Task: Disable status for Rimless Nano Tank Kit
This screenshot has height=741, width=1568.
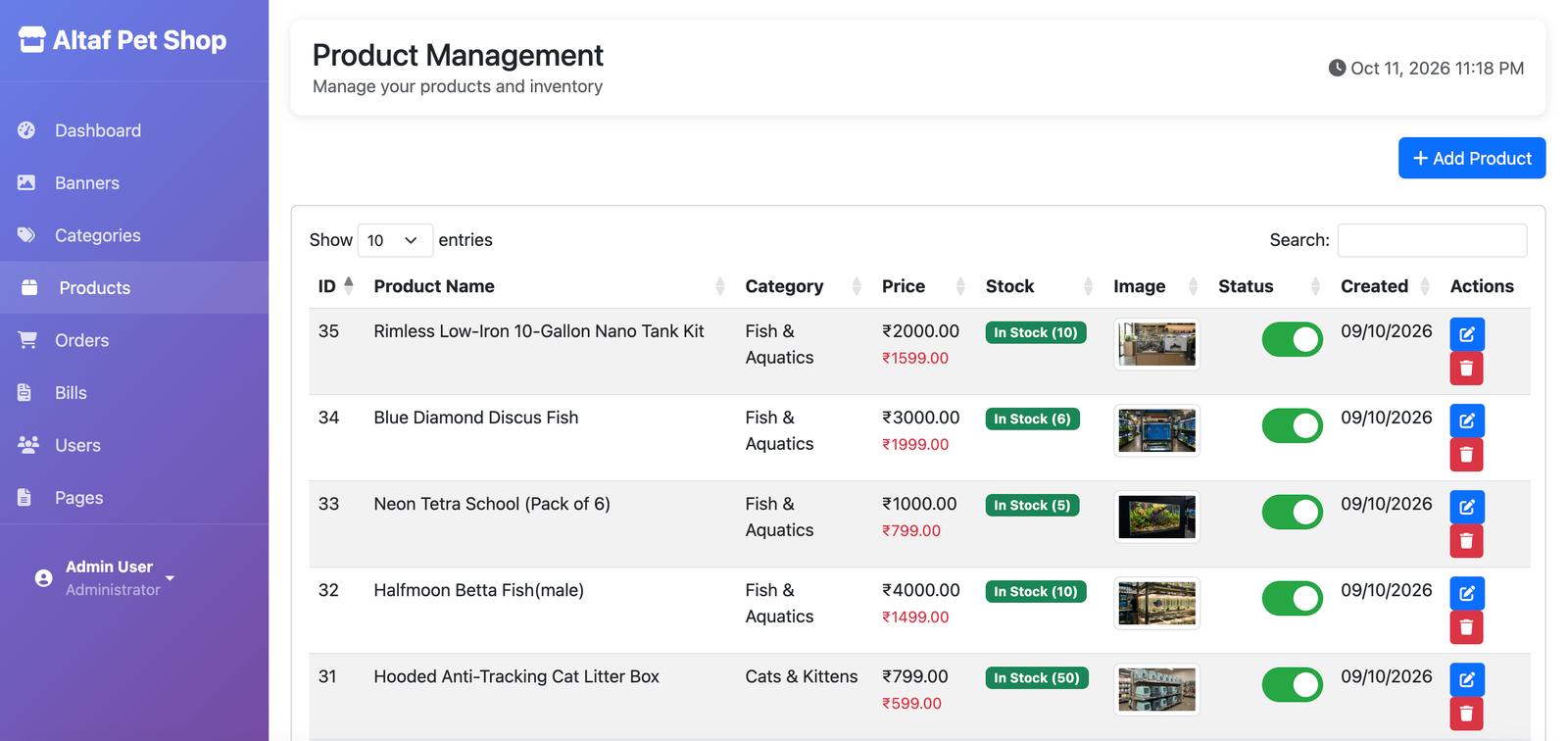Action: 1293,339
